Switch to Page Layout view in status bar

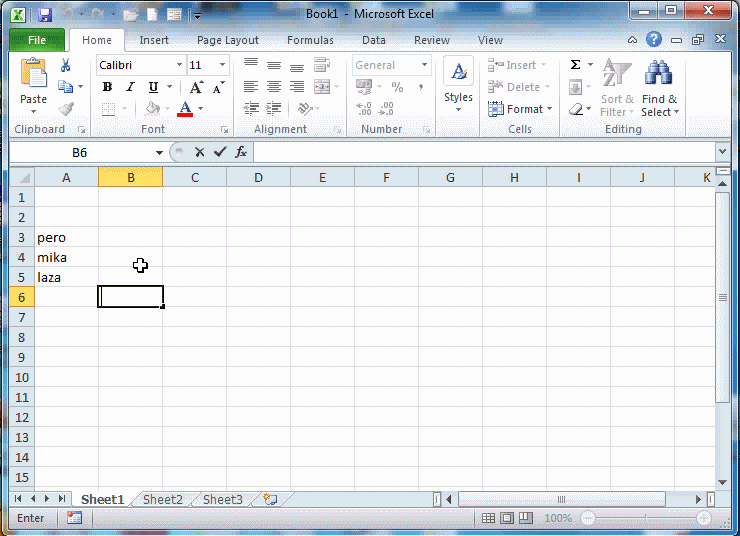507,518
